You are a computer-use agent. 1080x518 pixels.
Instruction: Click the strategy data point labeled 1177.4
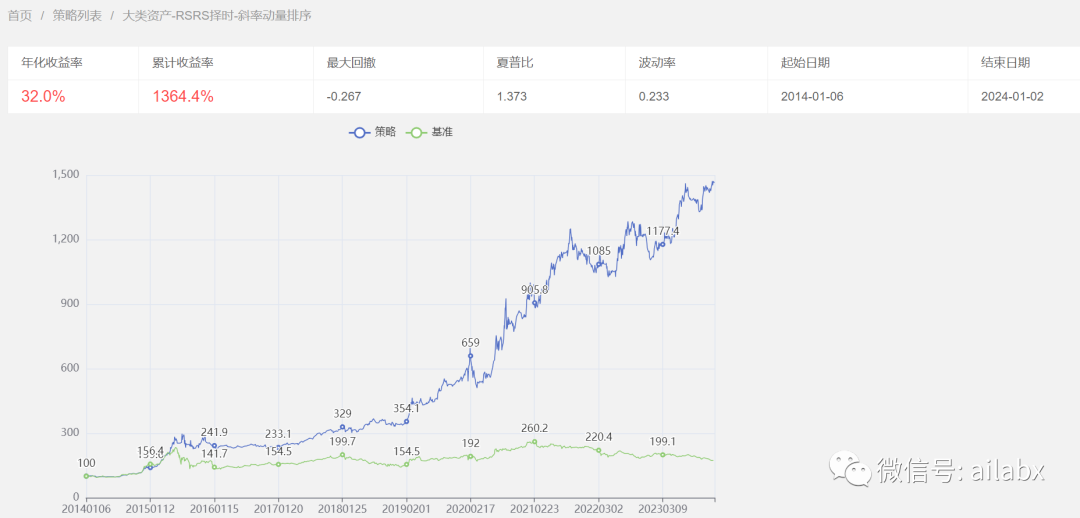tap(663, 244)
